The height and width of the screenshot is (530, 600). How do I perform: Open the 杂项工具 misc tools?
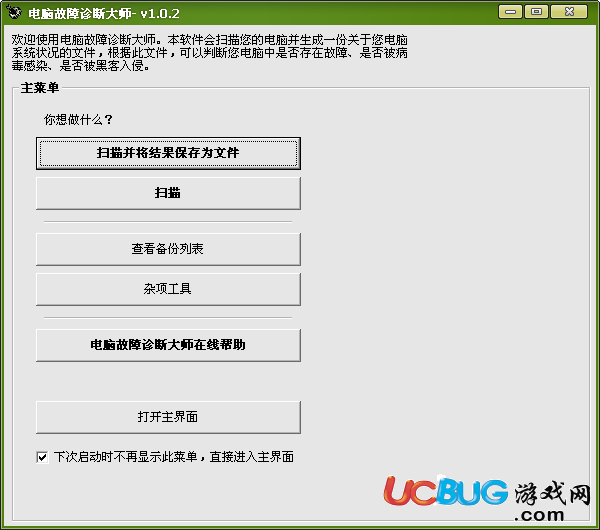pos(168,289)
